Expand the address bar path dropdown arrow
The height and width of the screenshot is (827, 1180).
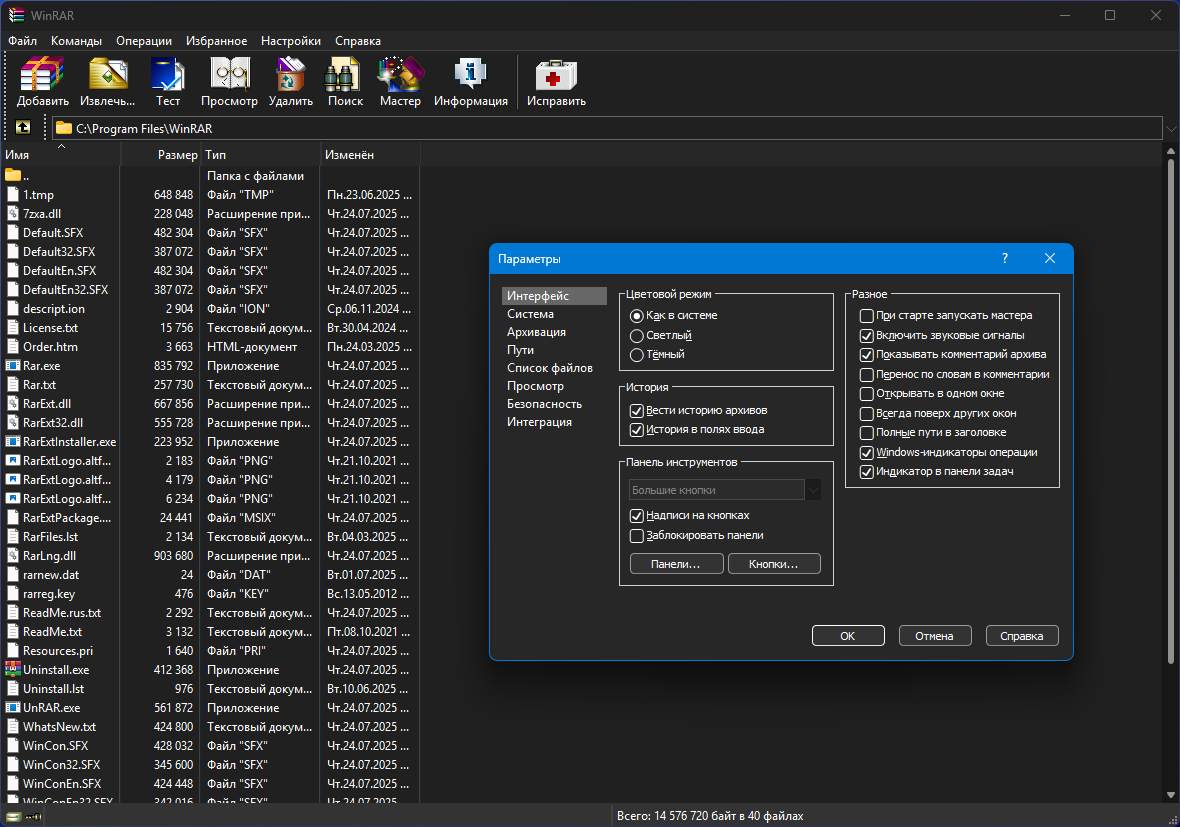pos(1171,129)
